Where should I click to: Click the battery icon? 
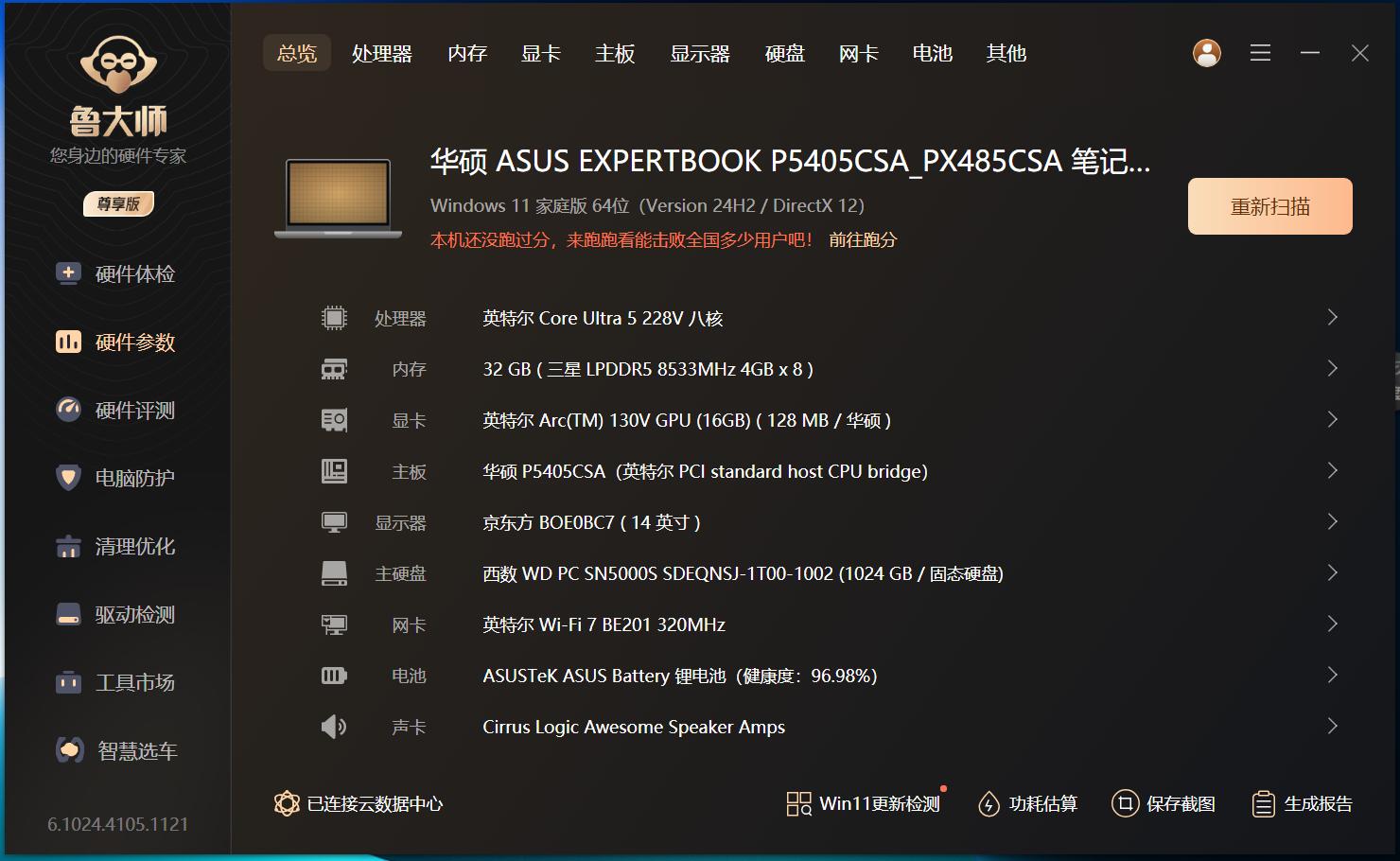coord(334,676)
